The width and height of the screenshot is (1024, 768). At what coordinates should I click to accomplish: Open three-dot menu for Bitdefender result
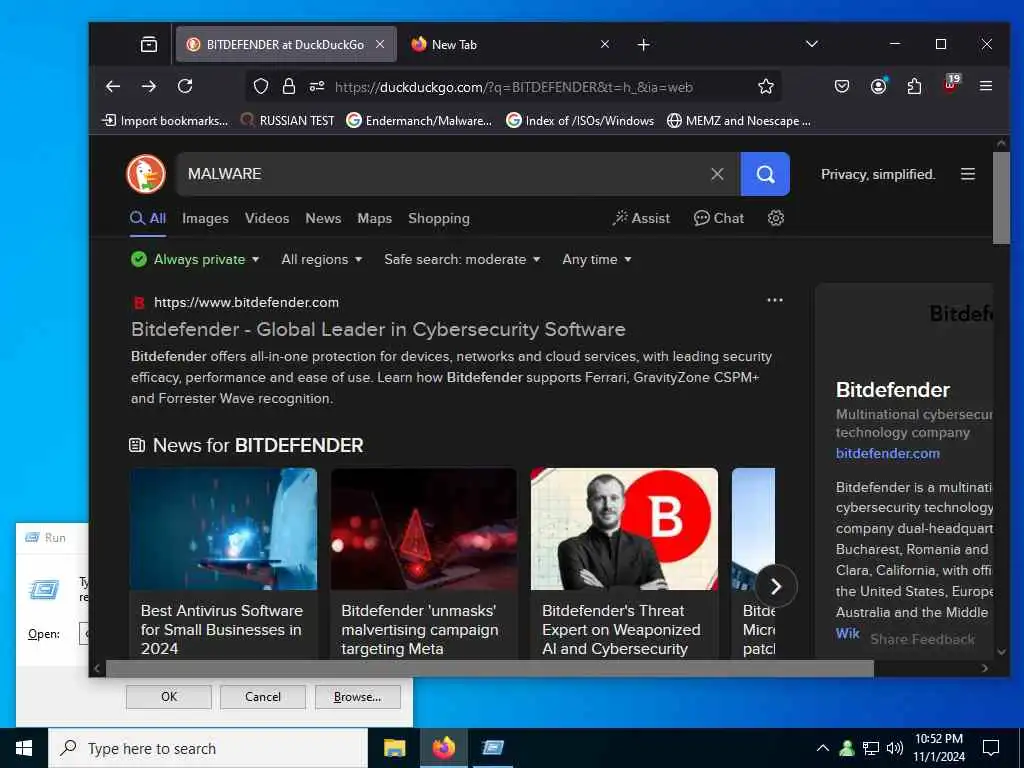point(775,300)
